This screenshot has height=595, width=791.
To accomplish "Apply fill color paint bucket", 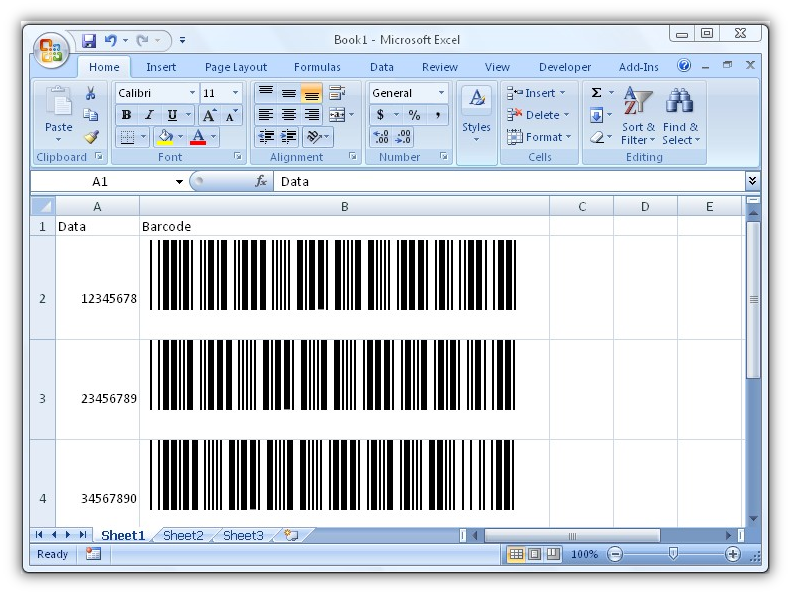I will [165, 137].
